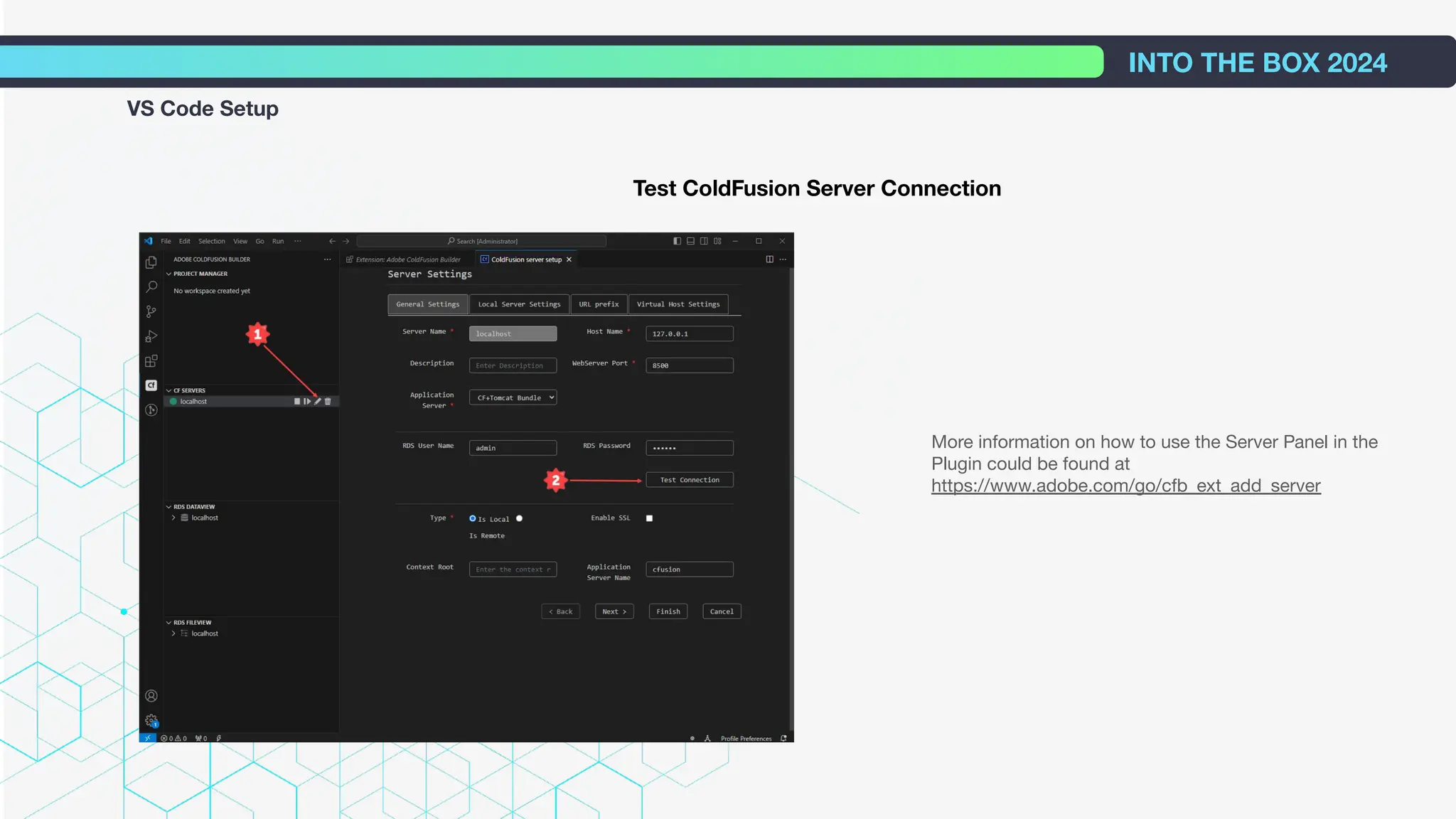Open the Source Control view icon
The image size is (1456, 819).
[x=151, y=311]
